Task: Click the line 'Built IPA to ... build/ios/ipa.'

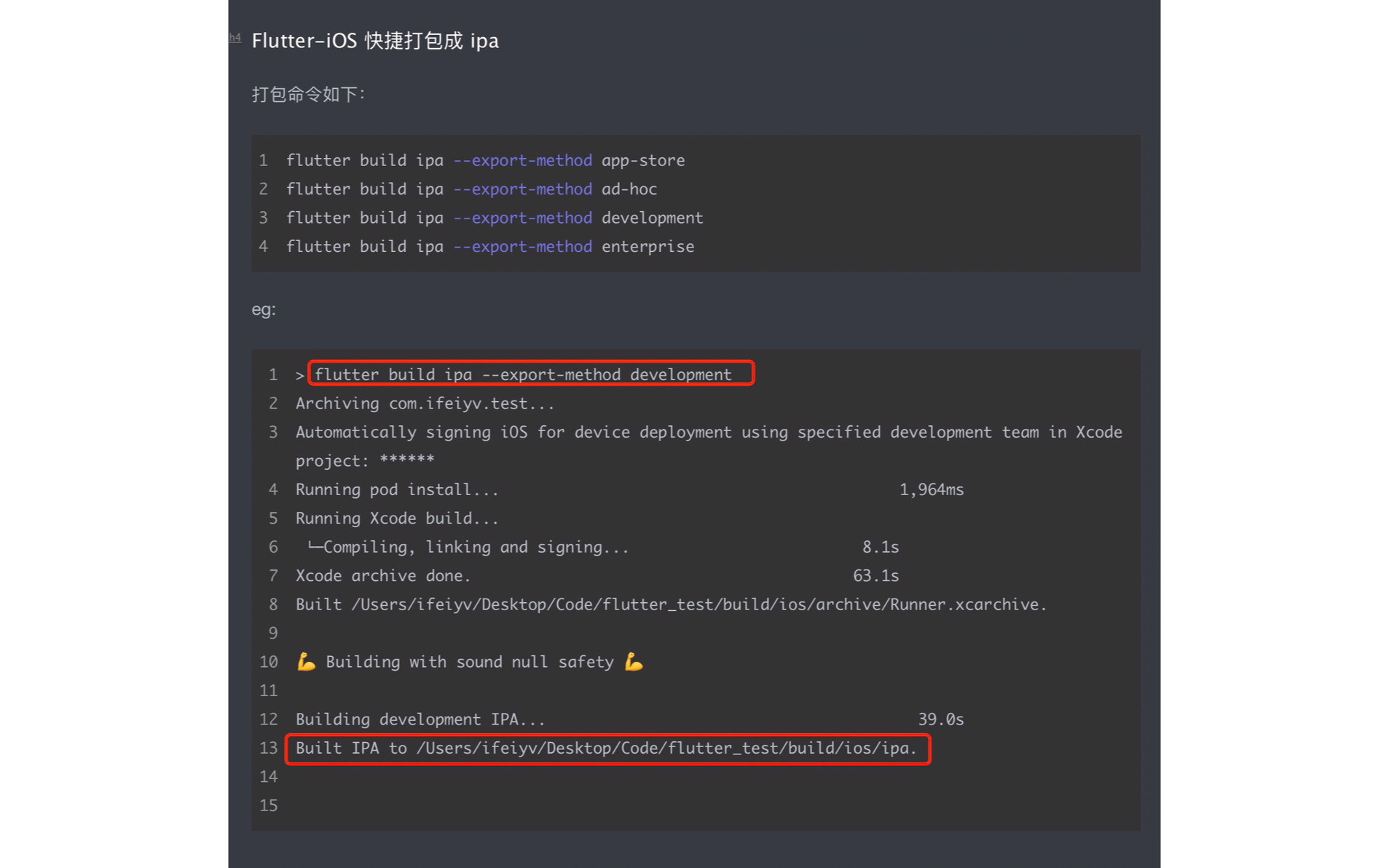Action: click(x=606, y=749)
